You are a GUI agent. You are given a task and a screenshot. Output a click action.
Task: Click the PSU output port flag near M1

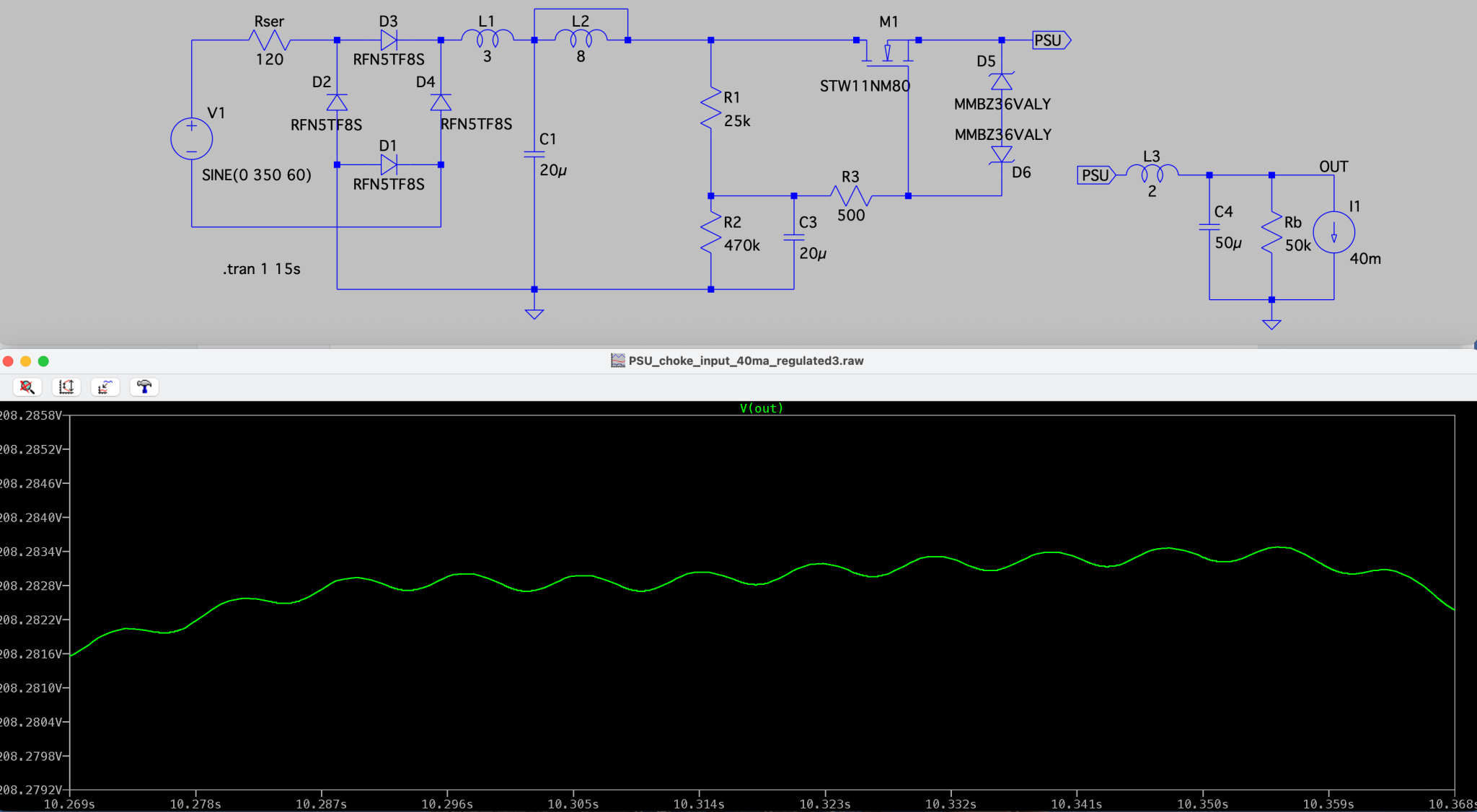point(1051,40)
